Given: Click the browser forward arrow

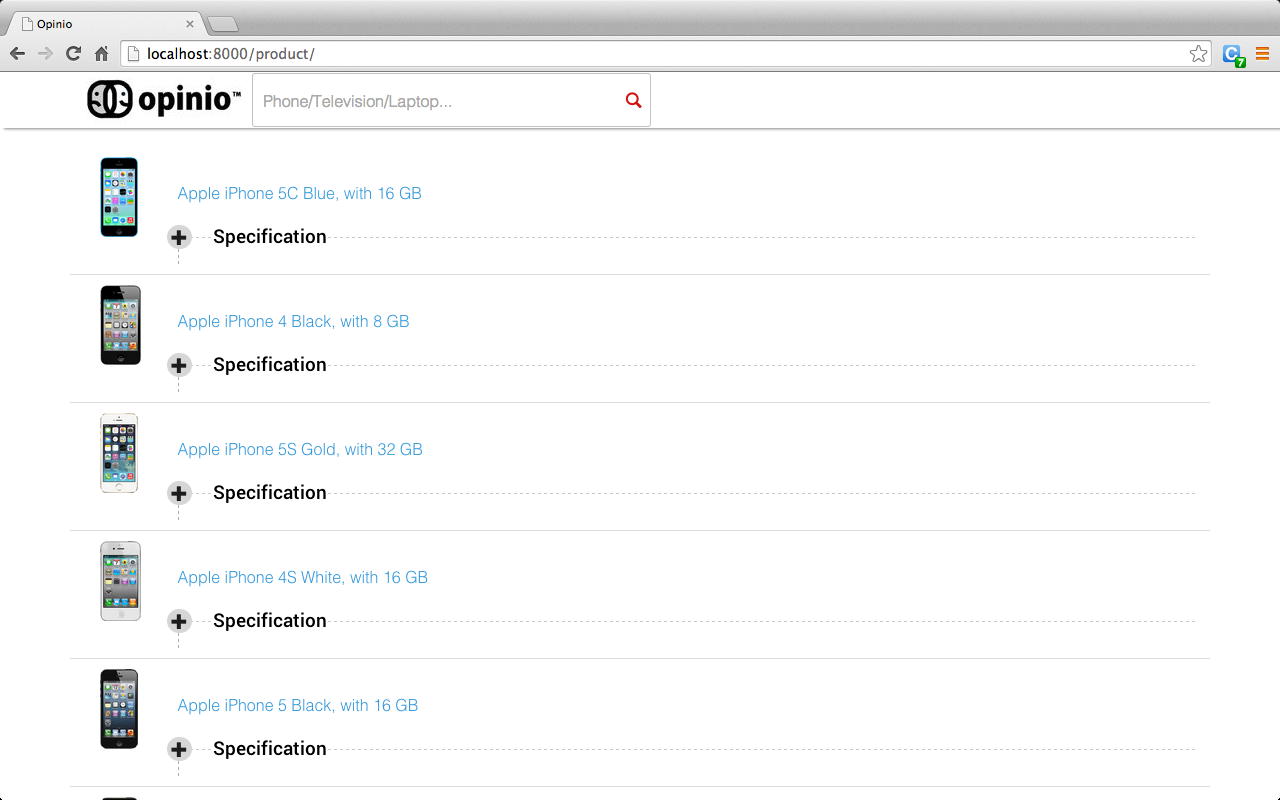Looking at the screenshot, I should tap(45, 54).
